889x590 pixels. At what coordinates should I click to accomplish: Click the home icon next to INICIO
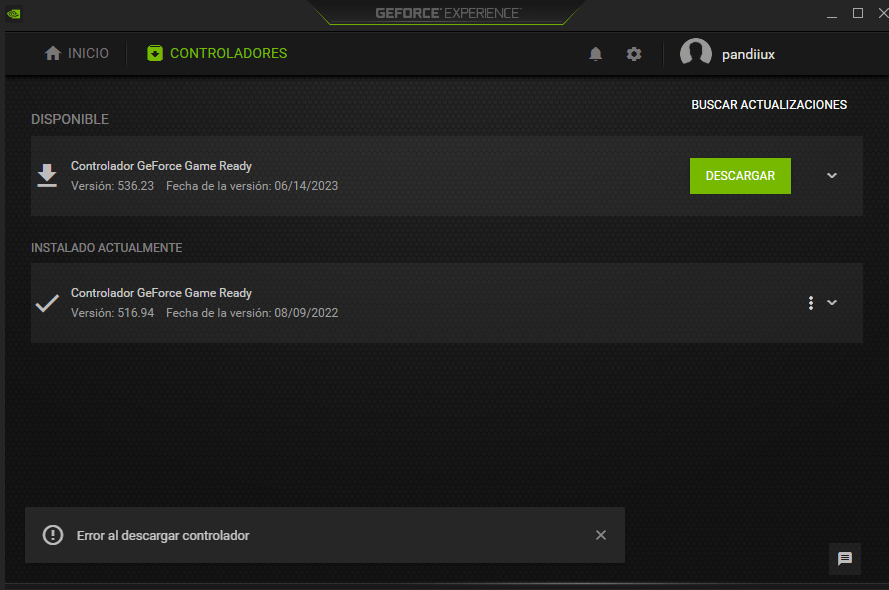point(53,53)
